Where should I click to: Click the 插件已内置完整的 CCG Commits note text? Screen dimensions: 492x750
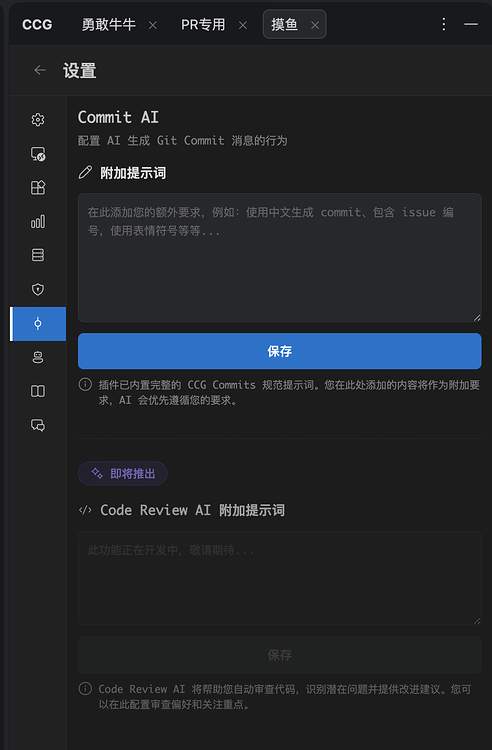click(289, 392)
